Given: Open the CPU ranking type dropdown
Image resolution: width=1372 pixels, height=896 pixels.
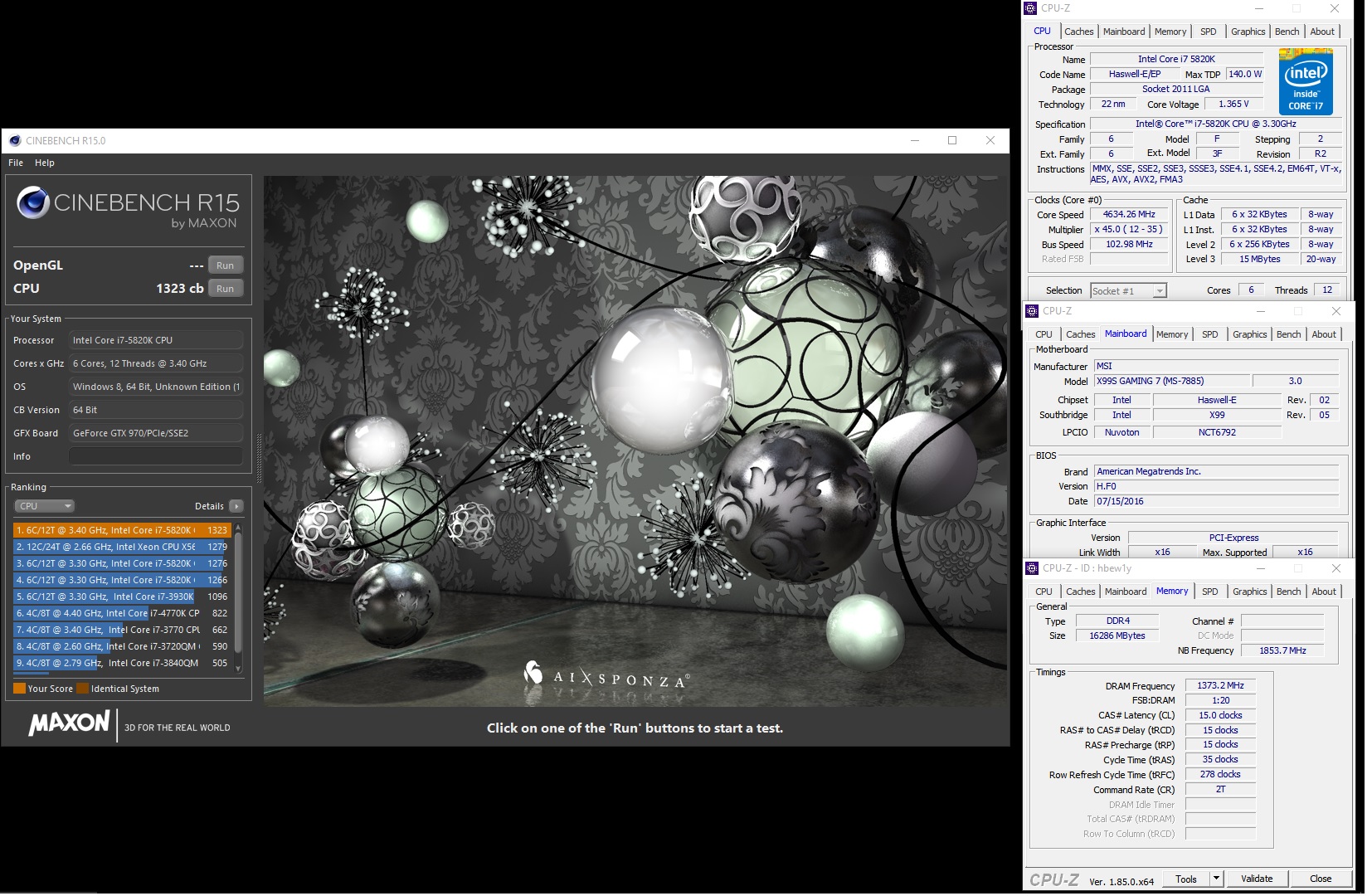Looking at the screenshot, I should (45, 506).
